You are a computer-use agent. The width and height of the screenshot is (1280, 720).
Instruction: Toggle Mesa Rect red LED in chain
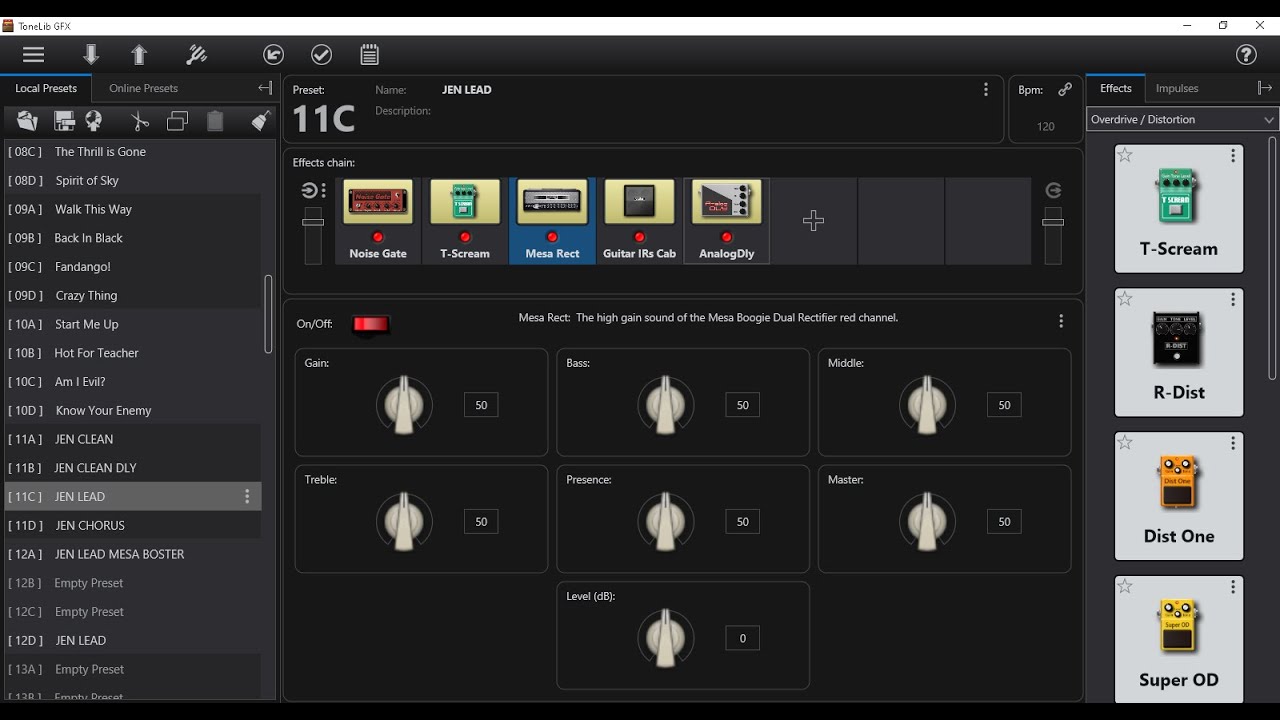point(552,237)
